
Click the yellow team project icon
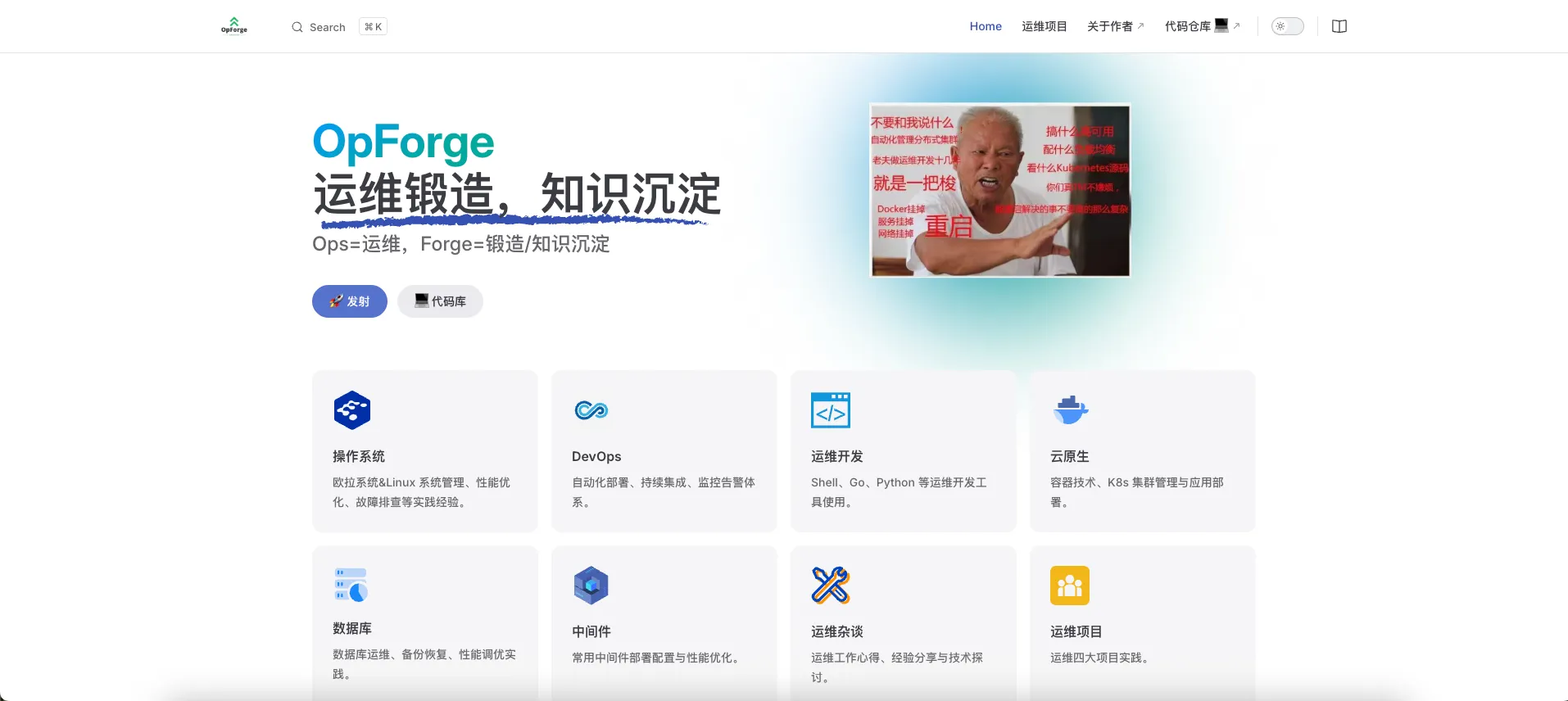(1070, 586)
